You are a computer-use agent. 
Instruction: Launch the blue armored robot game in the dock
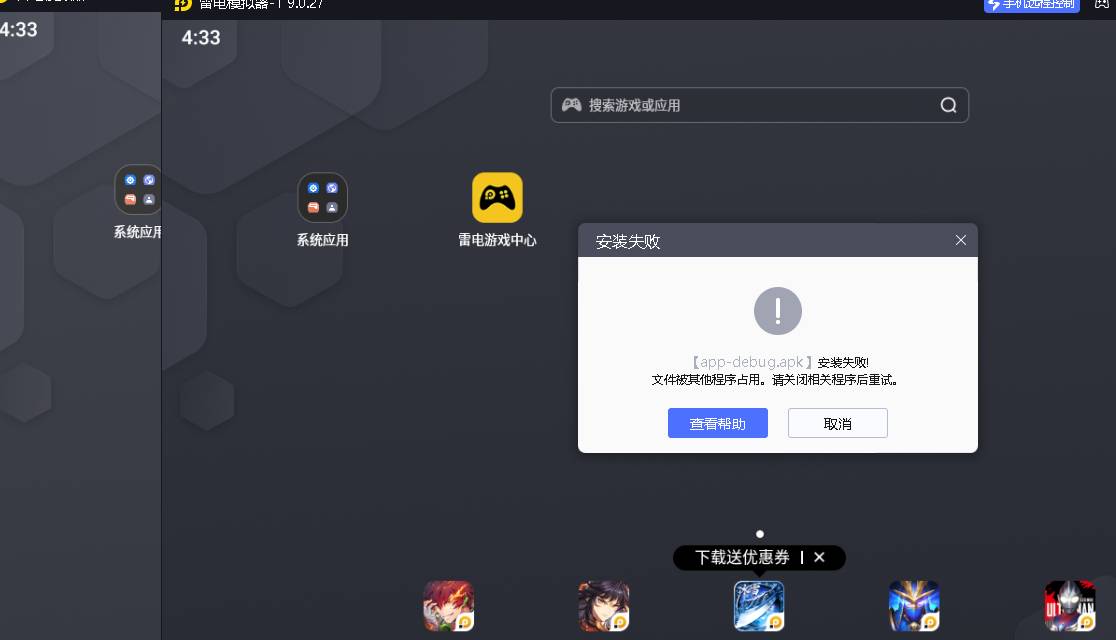tap(914, 606)
